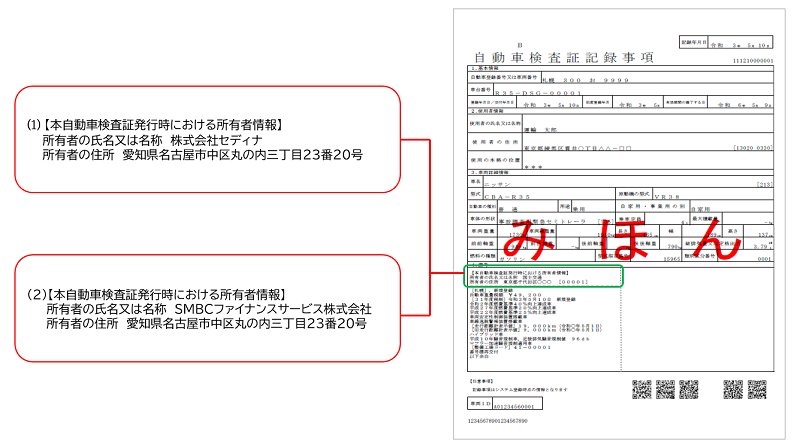Viewport: 800px width, 448px height.
Task: Click the footer number '12345678901234567890'
Action: (x=497, y=421)
